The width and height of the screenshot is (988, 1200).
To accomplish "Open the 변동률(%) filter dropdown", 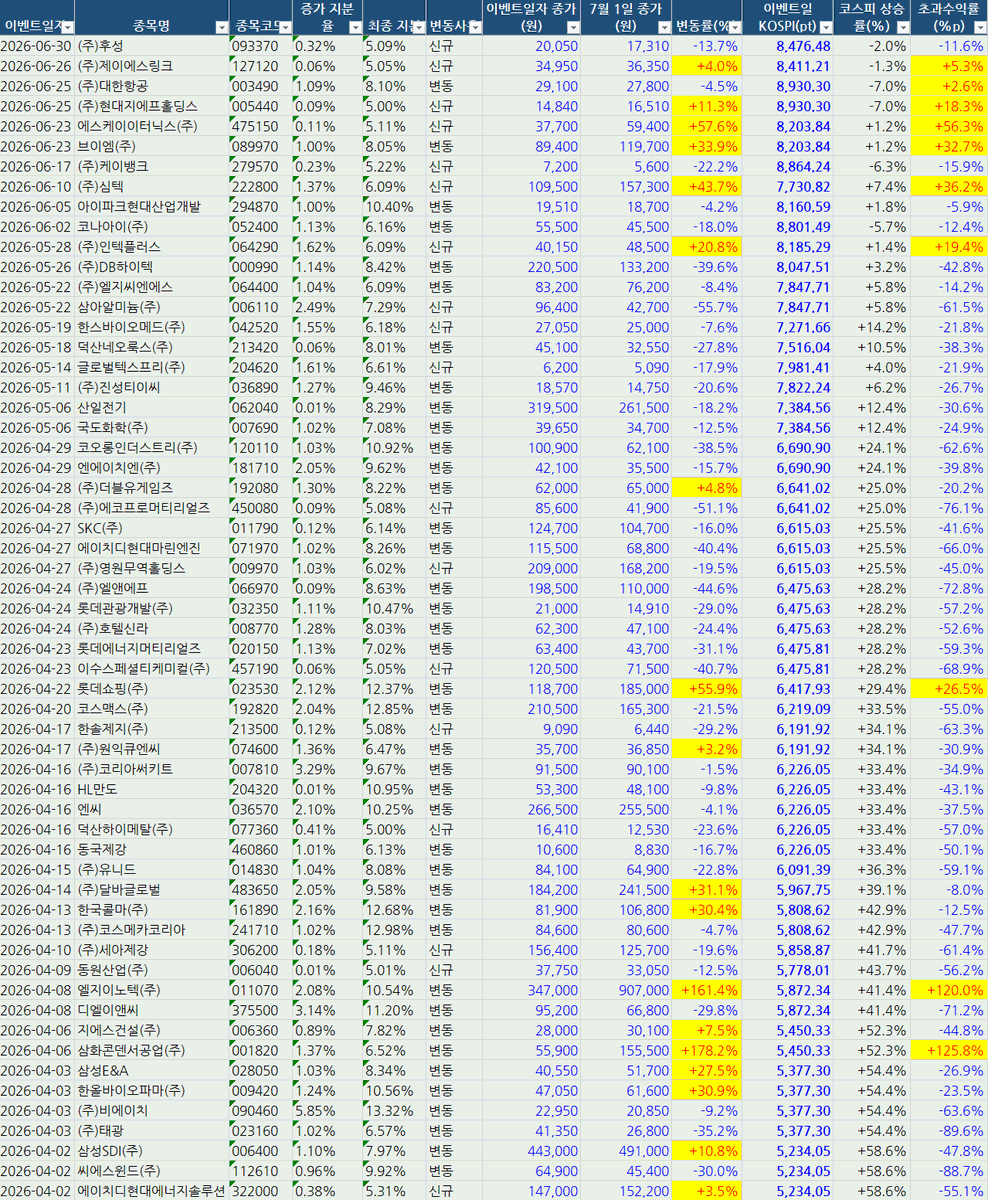I will (733, 28).
